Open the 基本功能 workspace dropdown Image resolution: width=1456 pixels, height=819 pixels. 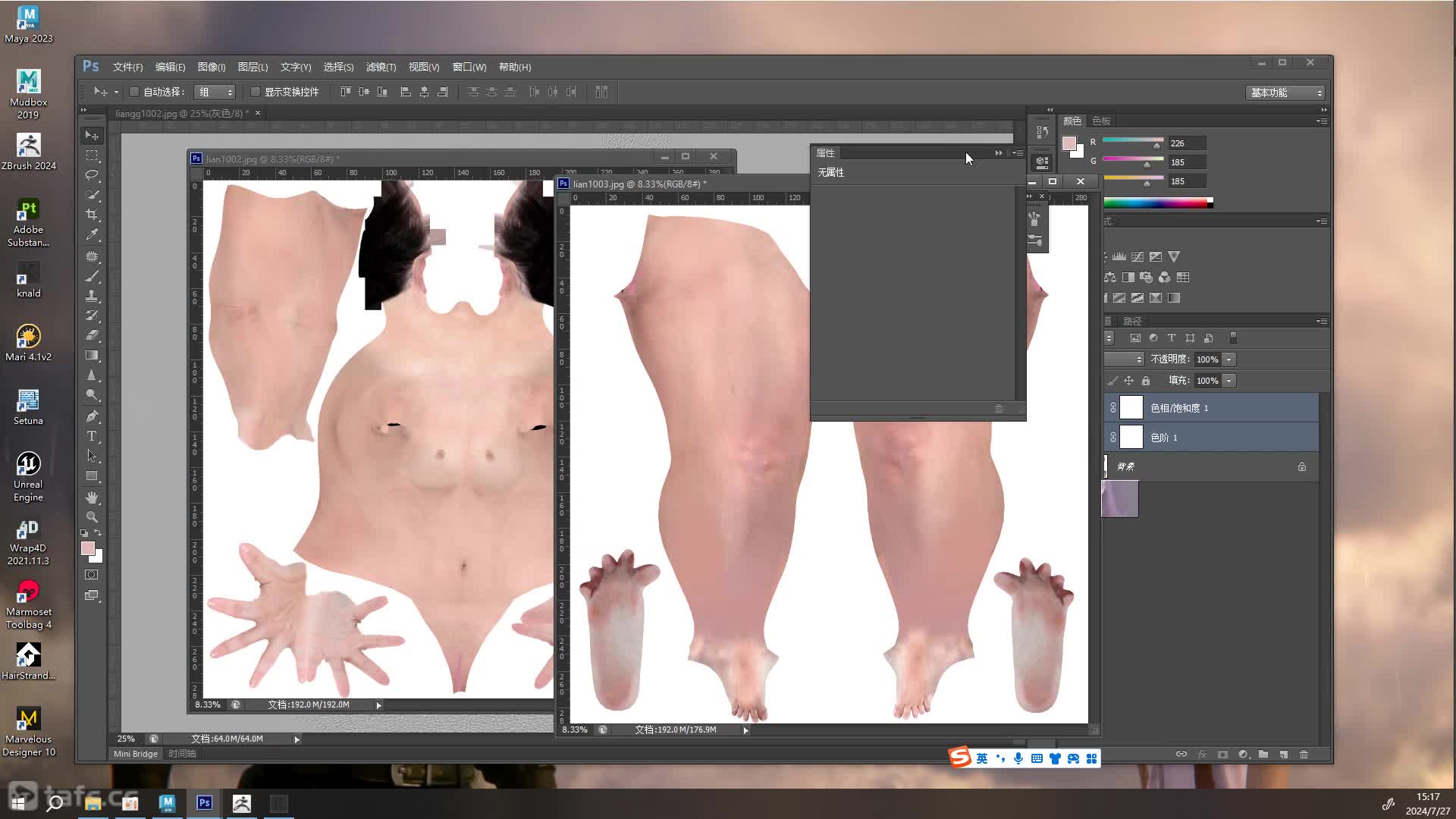pyautogui.click(x=1285, y=93)
